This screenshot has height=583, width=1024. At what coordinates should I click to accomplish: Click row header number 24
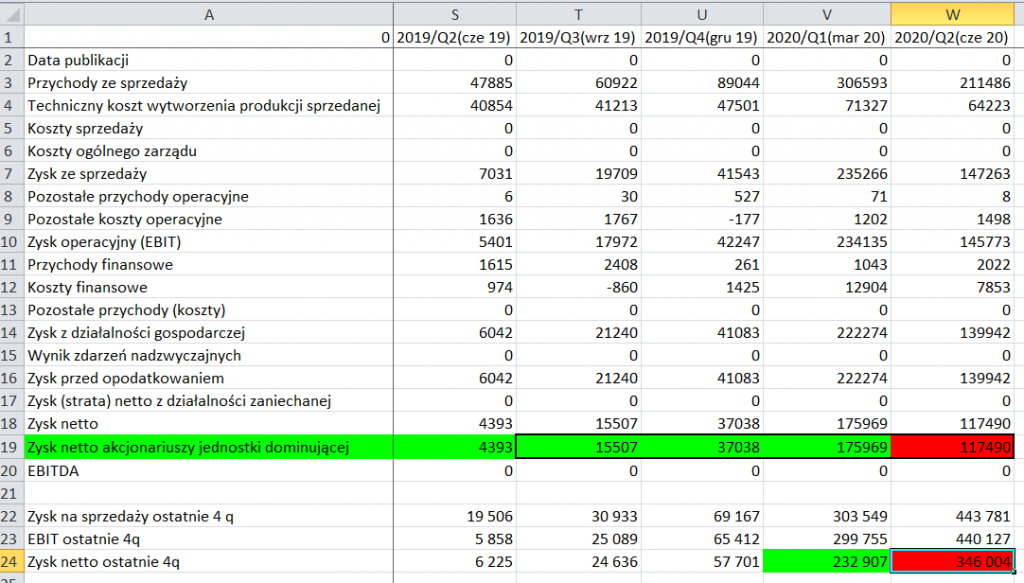(x=11, y=562)
